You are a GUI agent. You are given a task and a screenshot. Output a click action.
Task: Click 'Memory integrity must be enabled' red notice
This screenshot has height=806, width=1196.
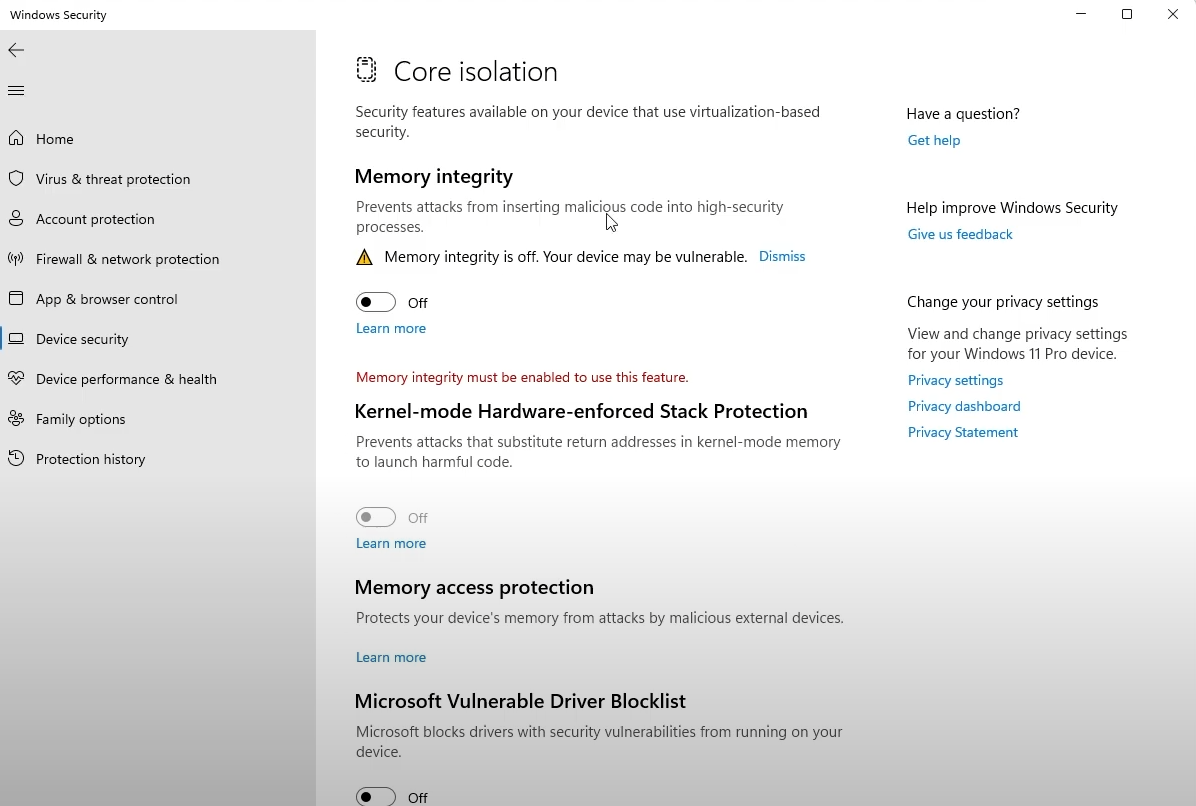pyautogui.click(x=522, y=377)
